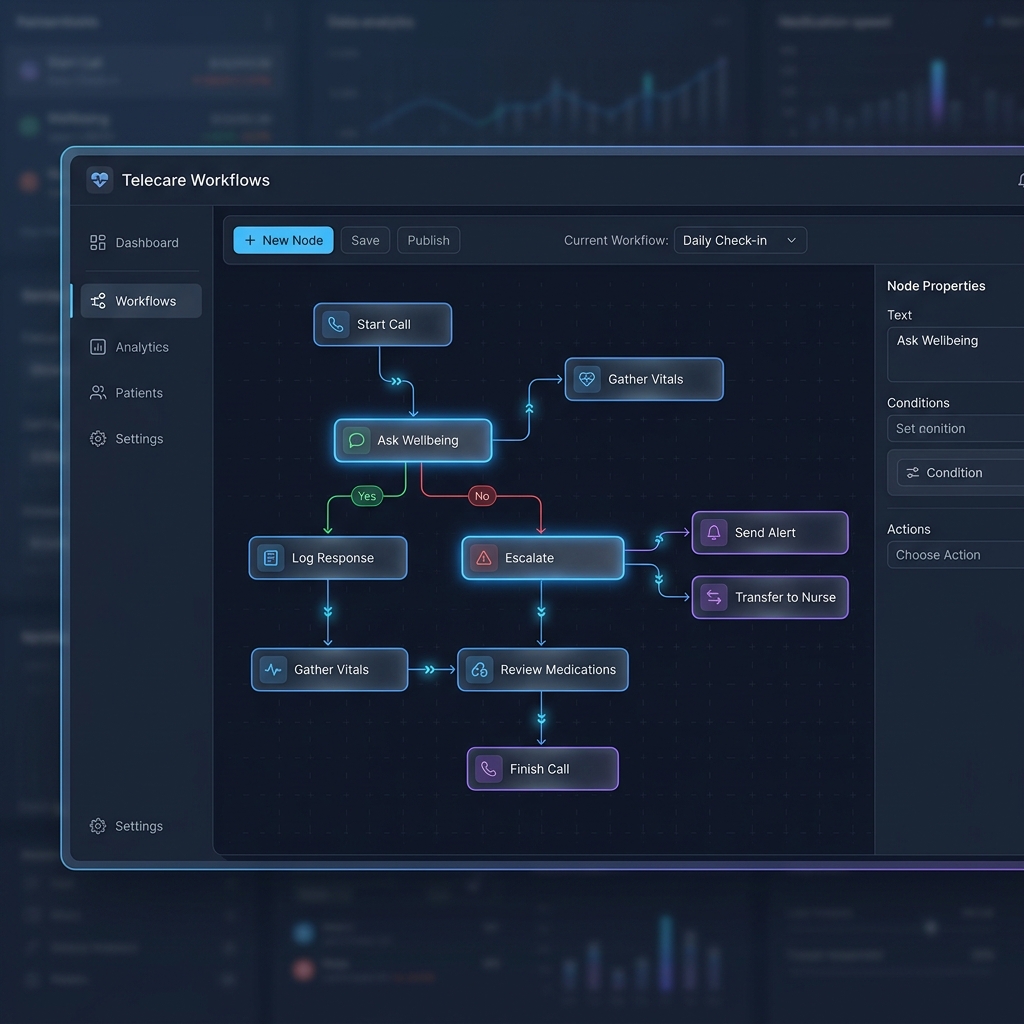Click the phone icon on Finish Call node
The image size is (1024, 1024).
click(489, 769)
